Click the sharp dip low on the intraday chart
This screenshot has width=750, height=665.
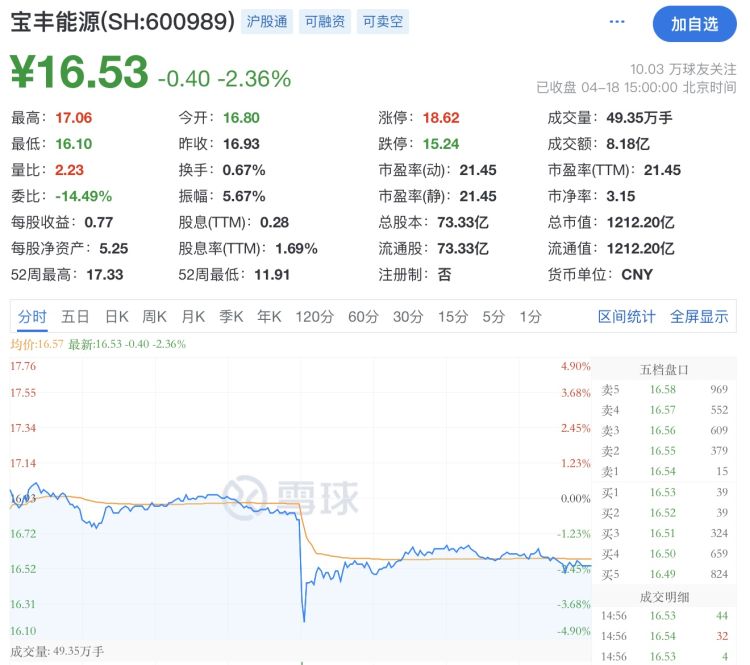[304, 620]
